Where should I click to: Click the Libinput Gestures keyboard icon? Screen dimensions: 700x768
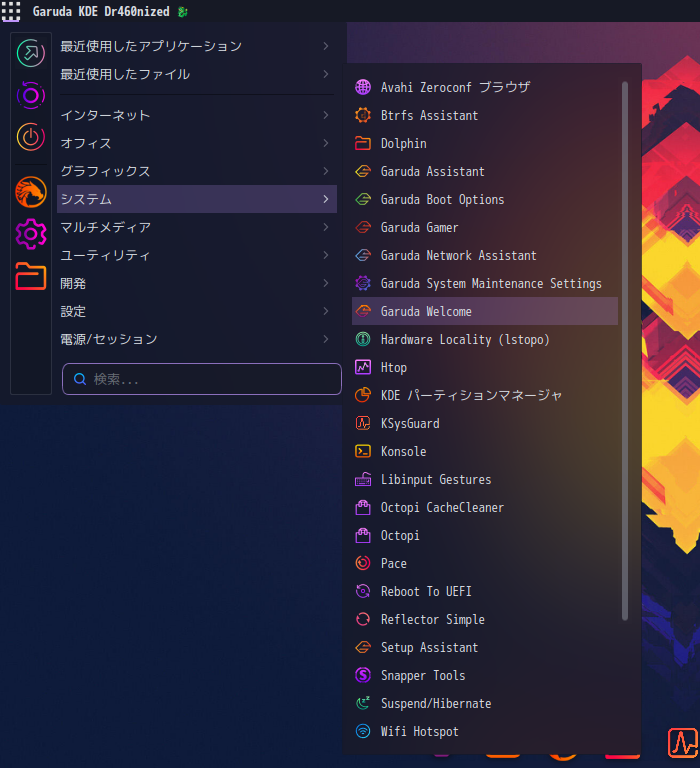[x=363, y=479]
